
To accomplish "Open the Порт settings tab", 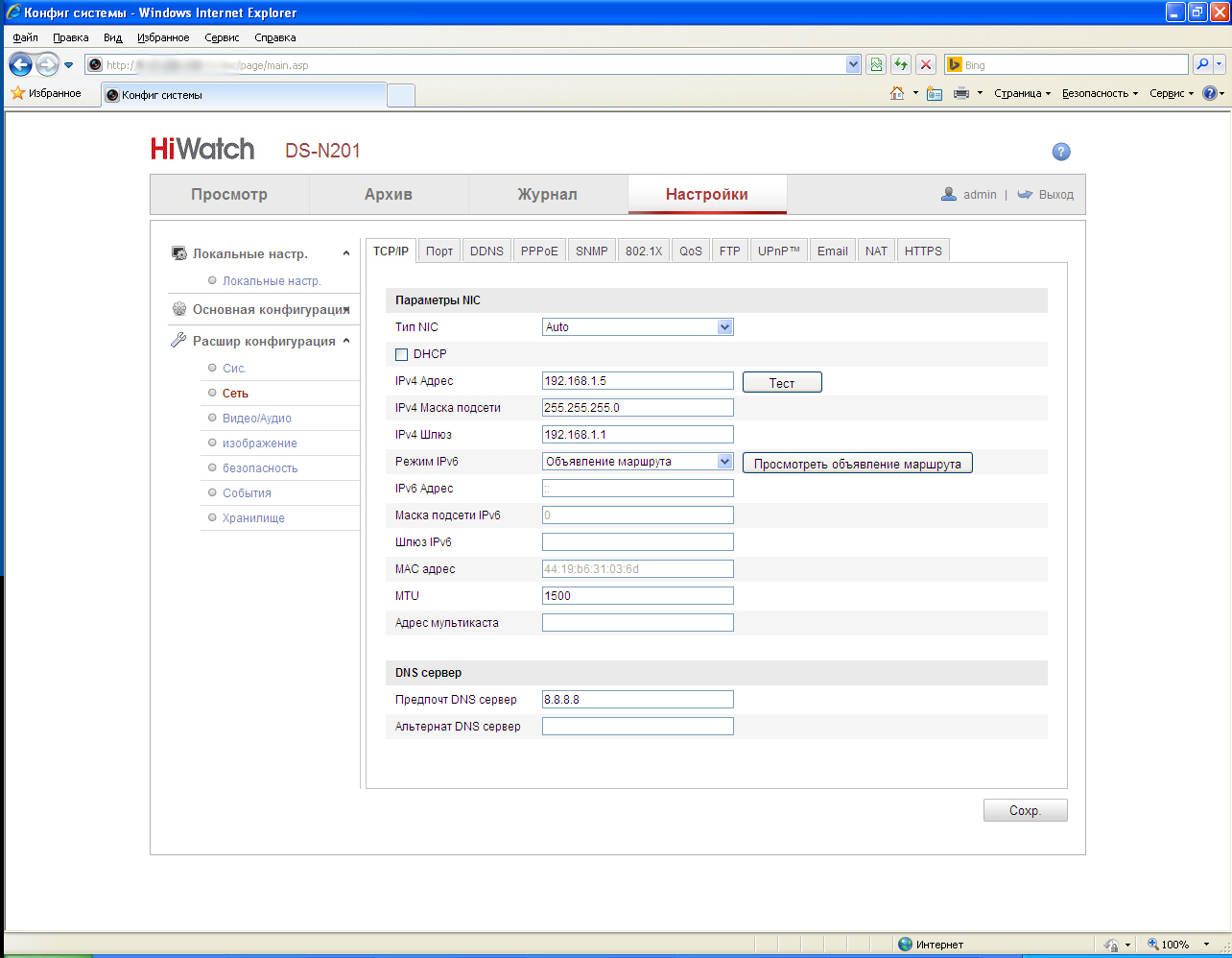I will point(439,251).
